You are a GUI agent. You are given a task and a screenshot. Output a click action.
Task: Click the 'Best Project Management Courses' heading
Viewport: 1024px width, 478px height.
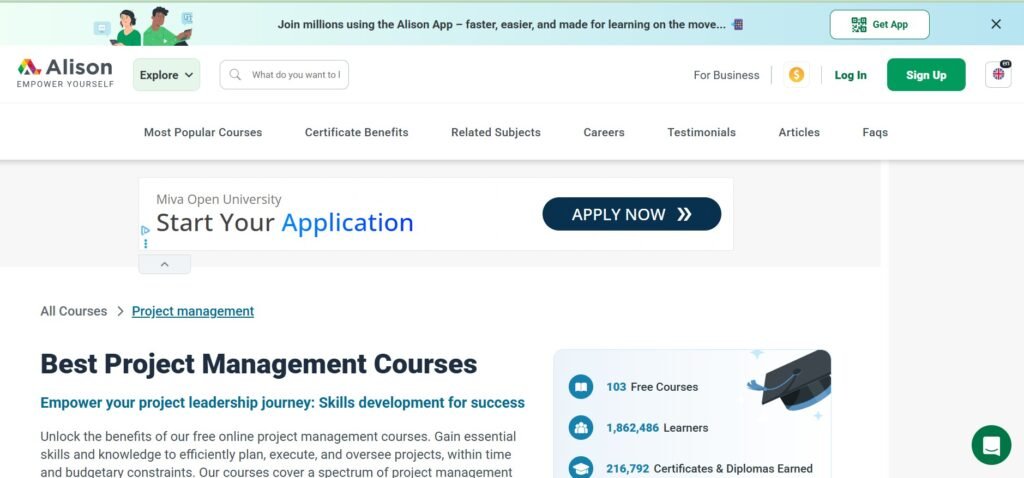259,364
